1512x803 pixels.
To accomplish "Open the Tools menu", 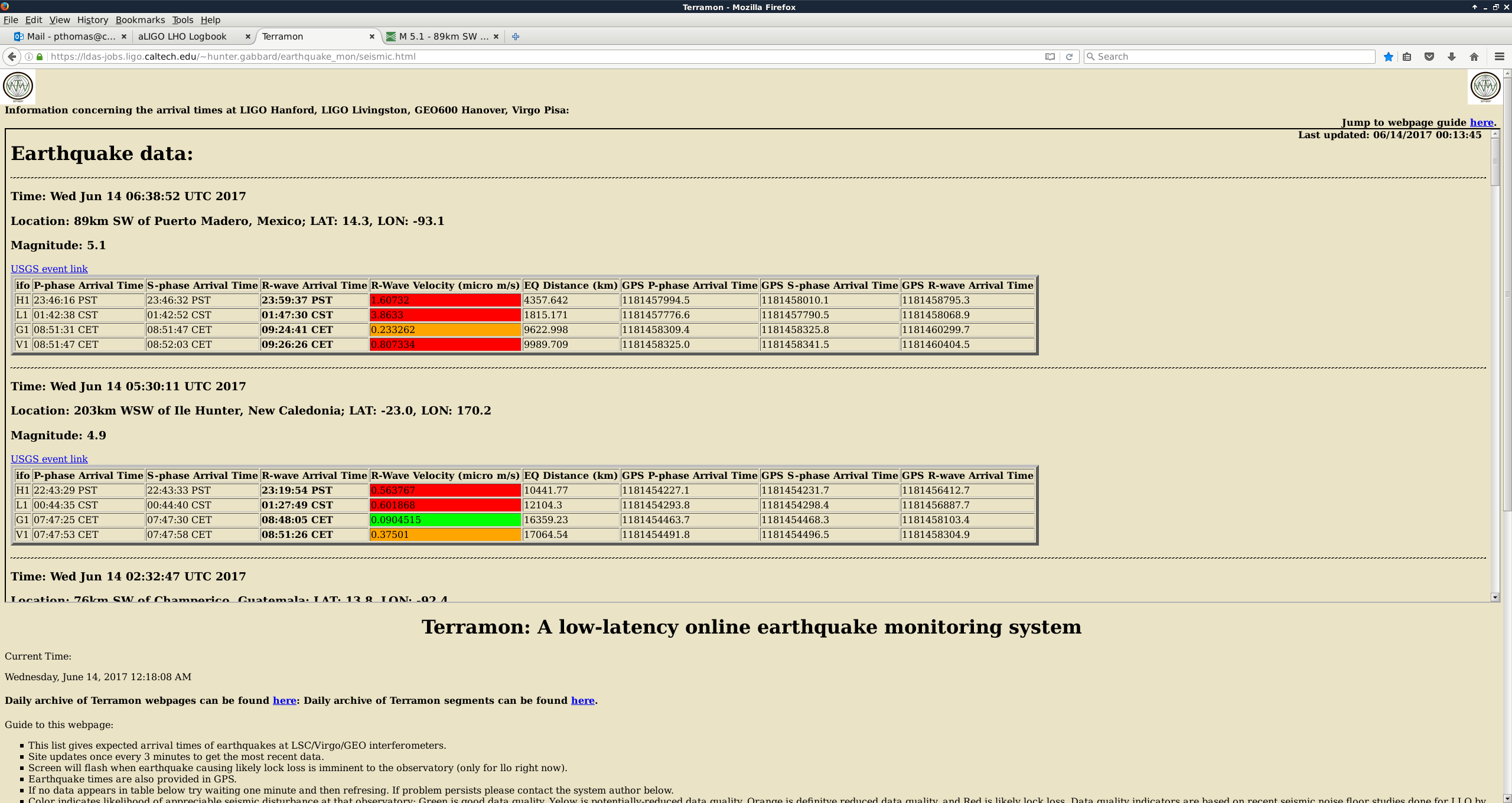I will click(183, 20).
